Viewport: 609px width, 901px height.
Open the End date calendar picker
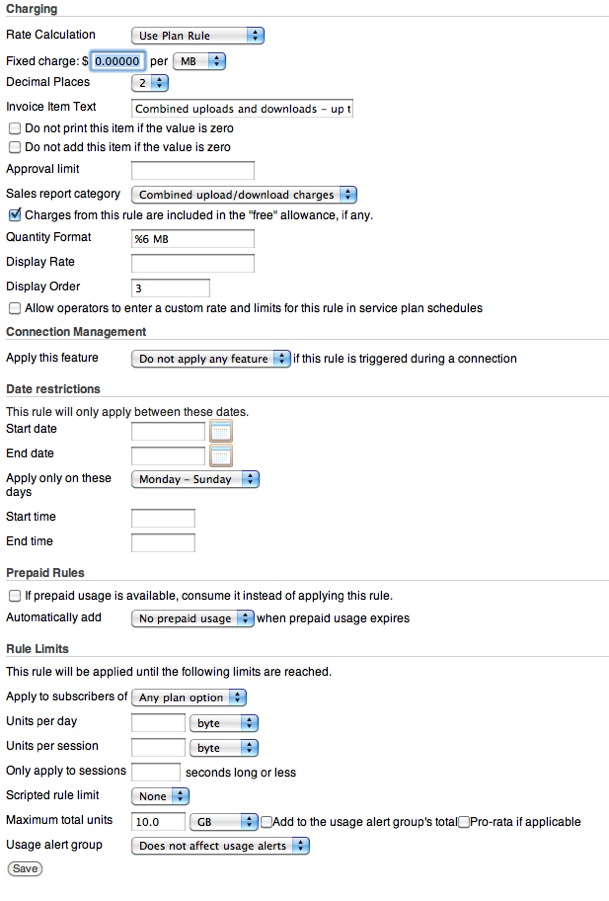[x=220, y=456]
